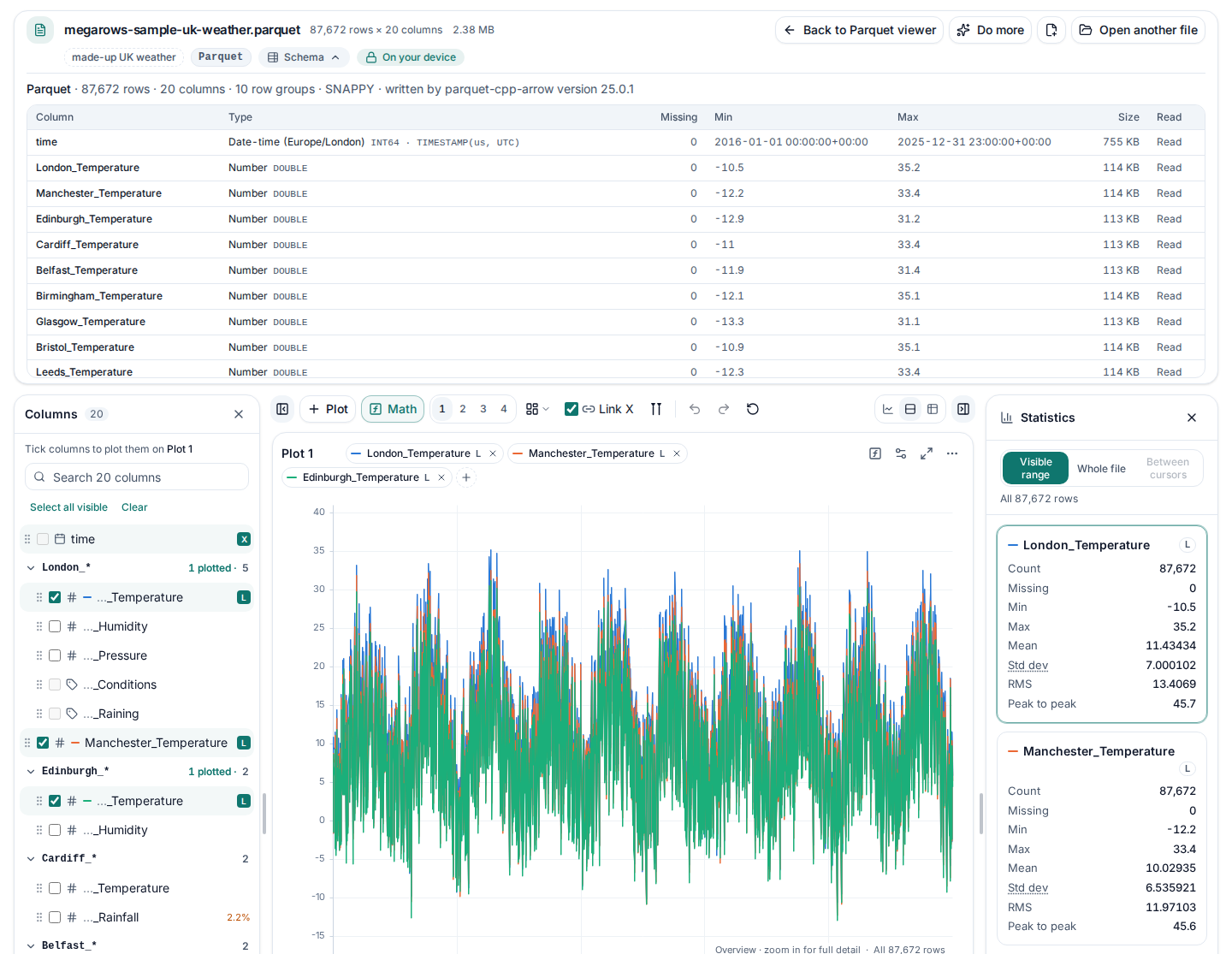Remove London_Temperature chip from Plot 1
The image size is (1232, 954).
(x=493, y=453)
